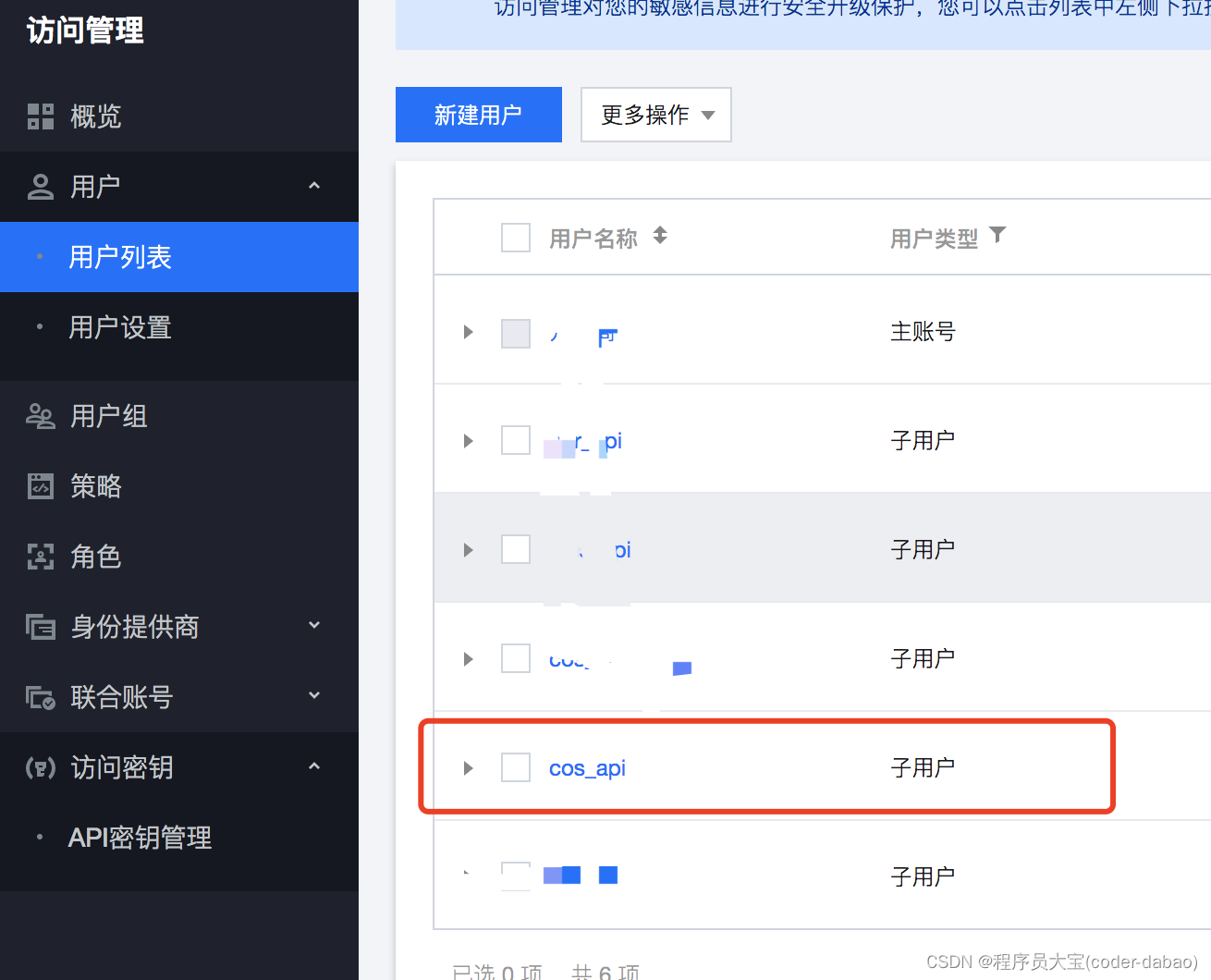Collapse the 访问密钥 sidebar section chevron
This screenshot has width=1211, height=980.
point(314,766)
